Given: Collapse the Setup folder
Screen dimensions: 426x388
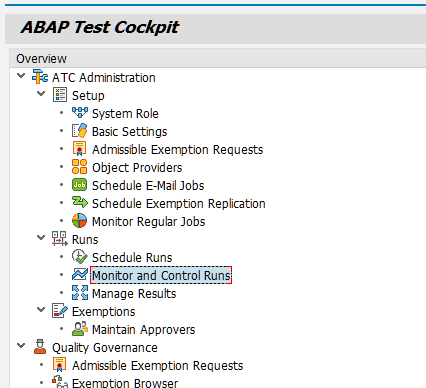Looking at the screenshot, I should [x=41, y=94].
